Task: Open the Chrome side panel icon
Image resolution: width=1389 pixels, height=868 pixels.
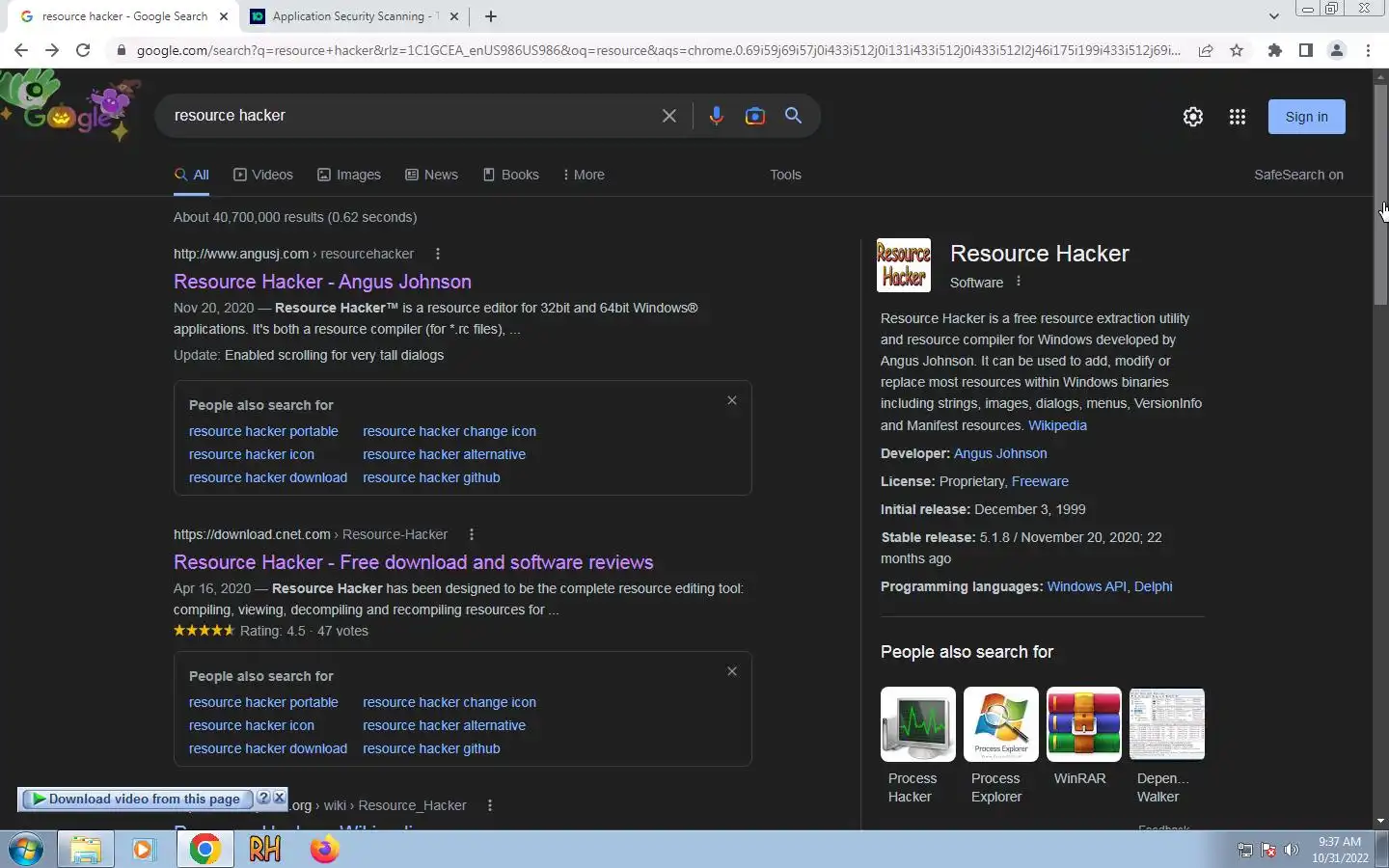Action: pyautogui.click(x=1306, y=50)
